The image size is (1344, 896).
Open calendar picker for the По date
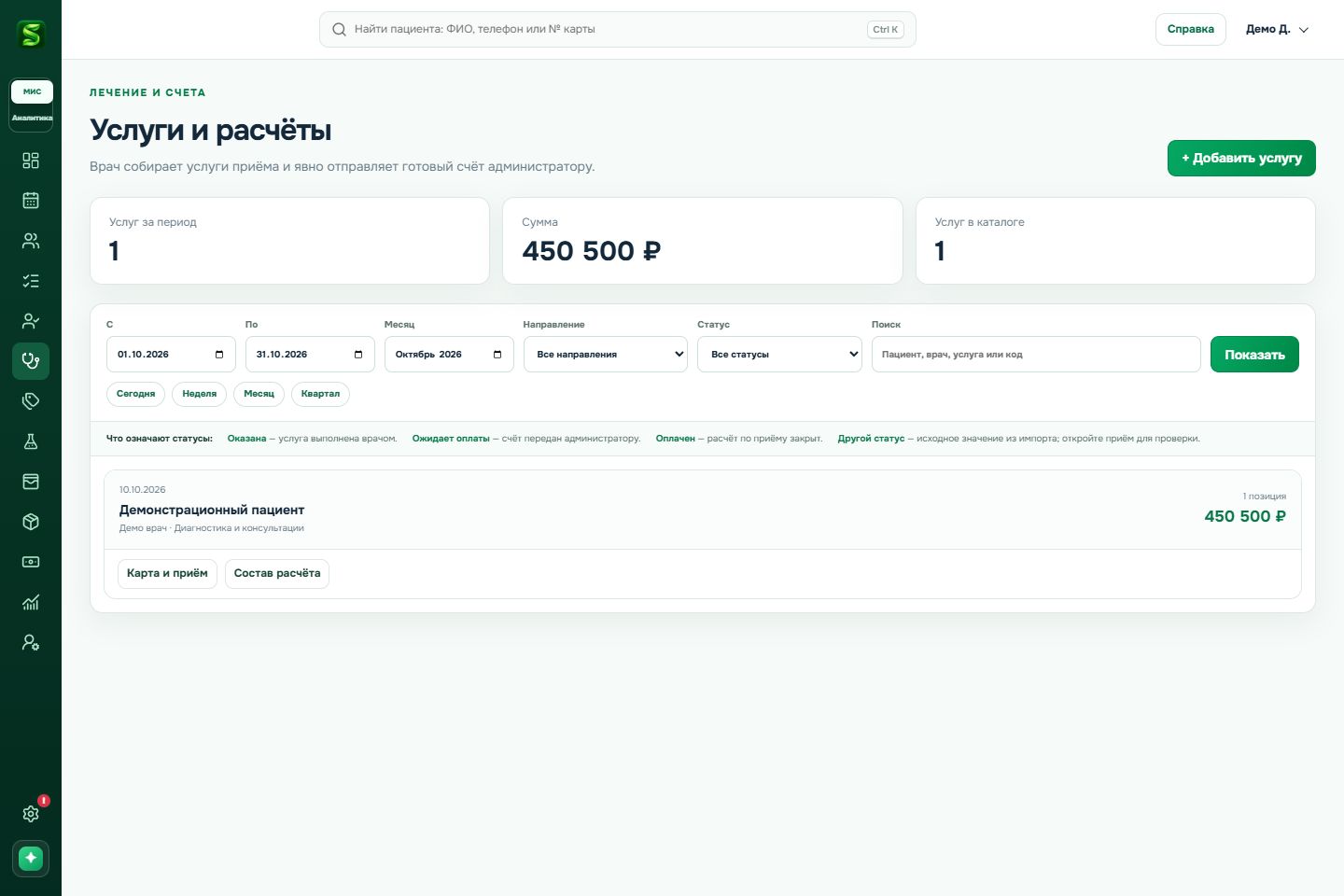(358, 355)
